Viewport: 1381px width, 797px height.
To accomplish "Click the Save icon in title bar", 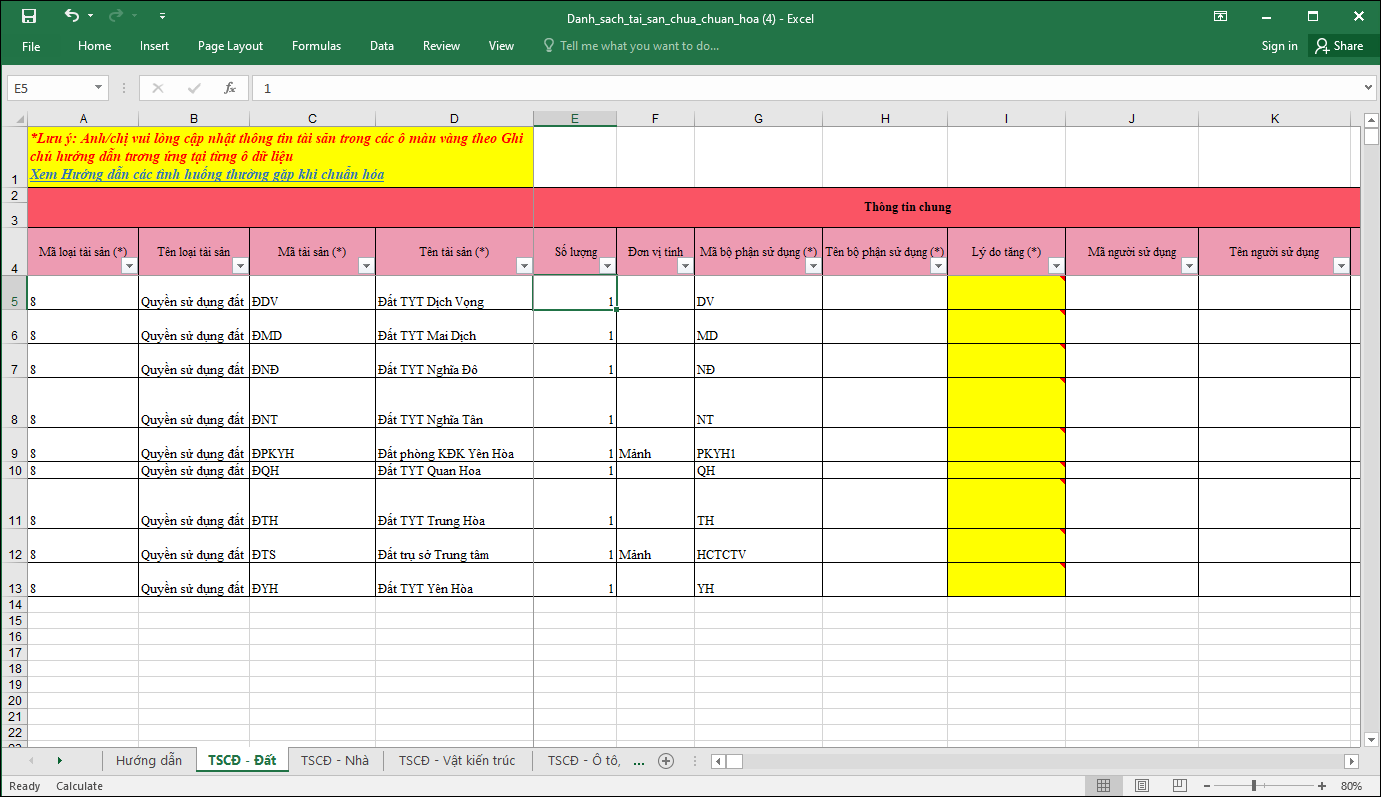I will (28, 16).
